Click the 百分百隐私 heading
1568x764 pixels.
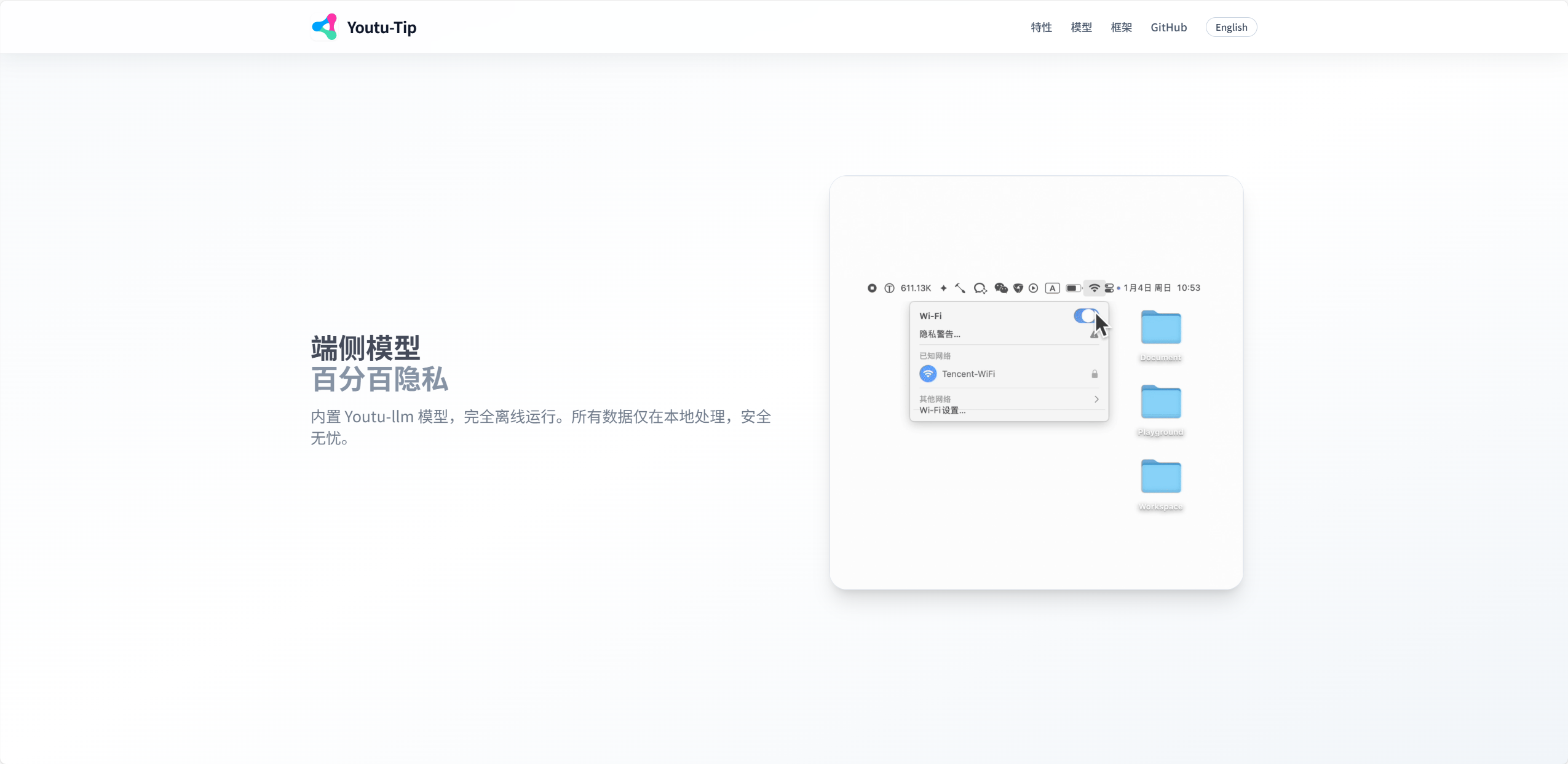tap(379, 379)
